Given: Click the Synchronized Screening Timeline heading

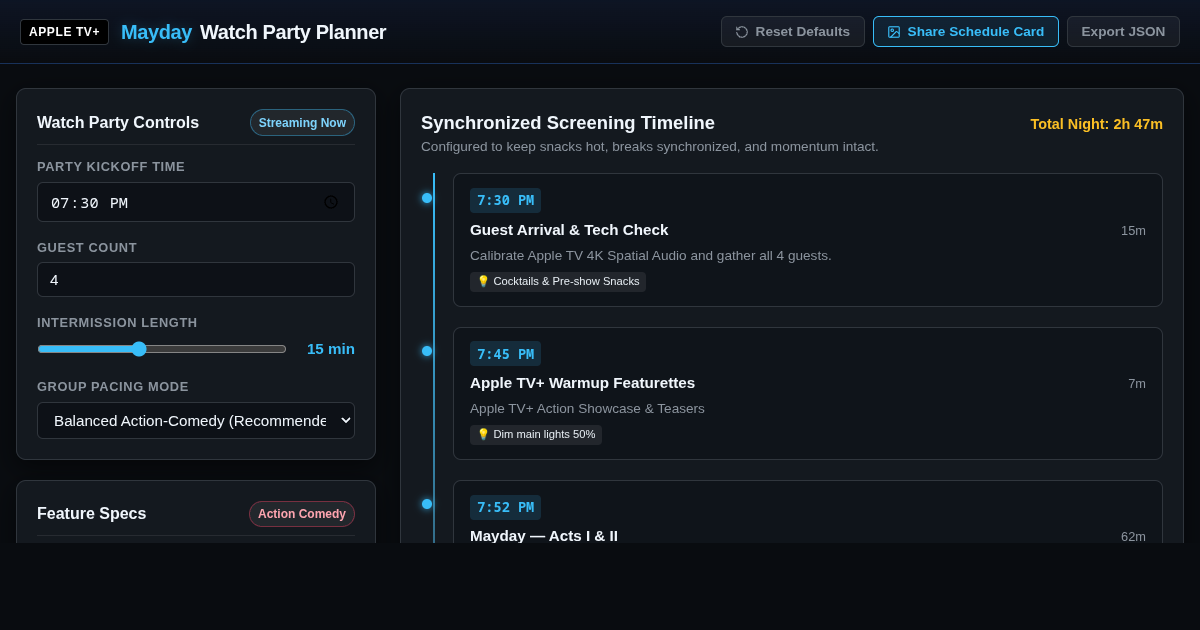Looking at the screenshot, I should point(568,123).
